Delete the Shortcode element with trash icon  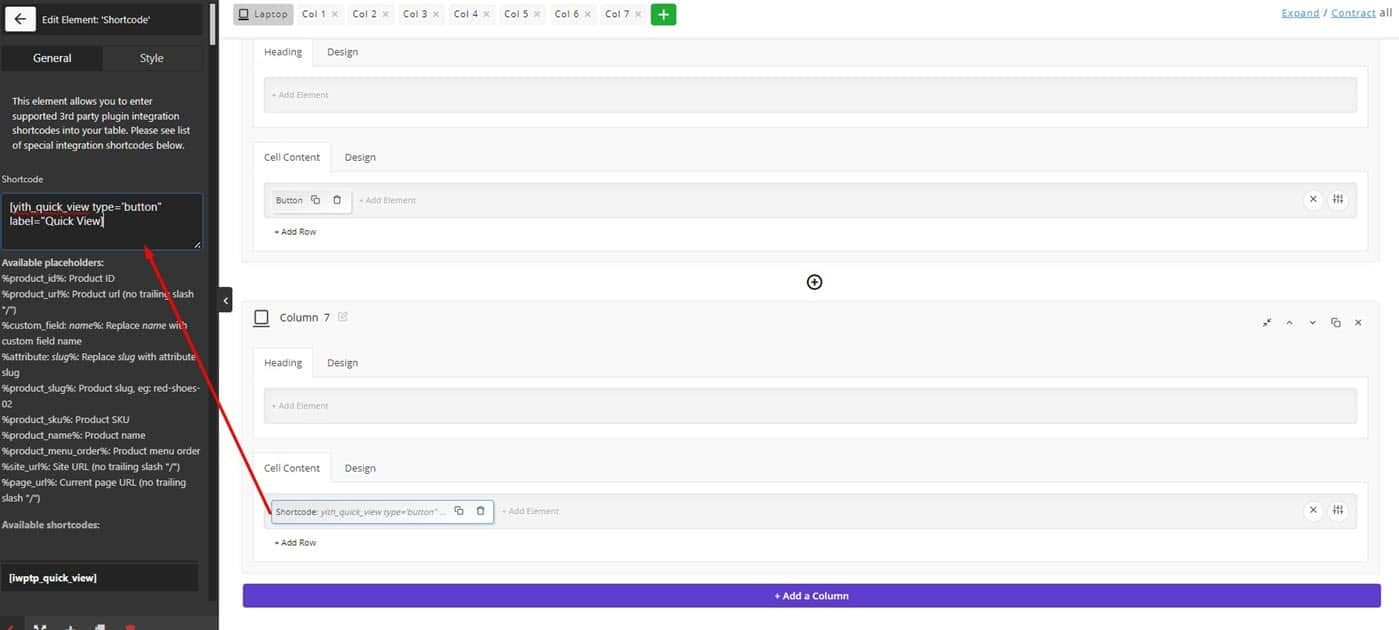[x=480, y=511]
